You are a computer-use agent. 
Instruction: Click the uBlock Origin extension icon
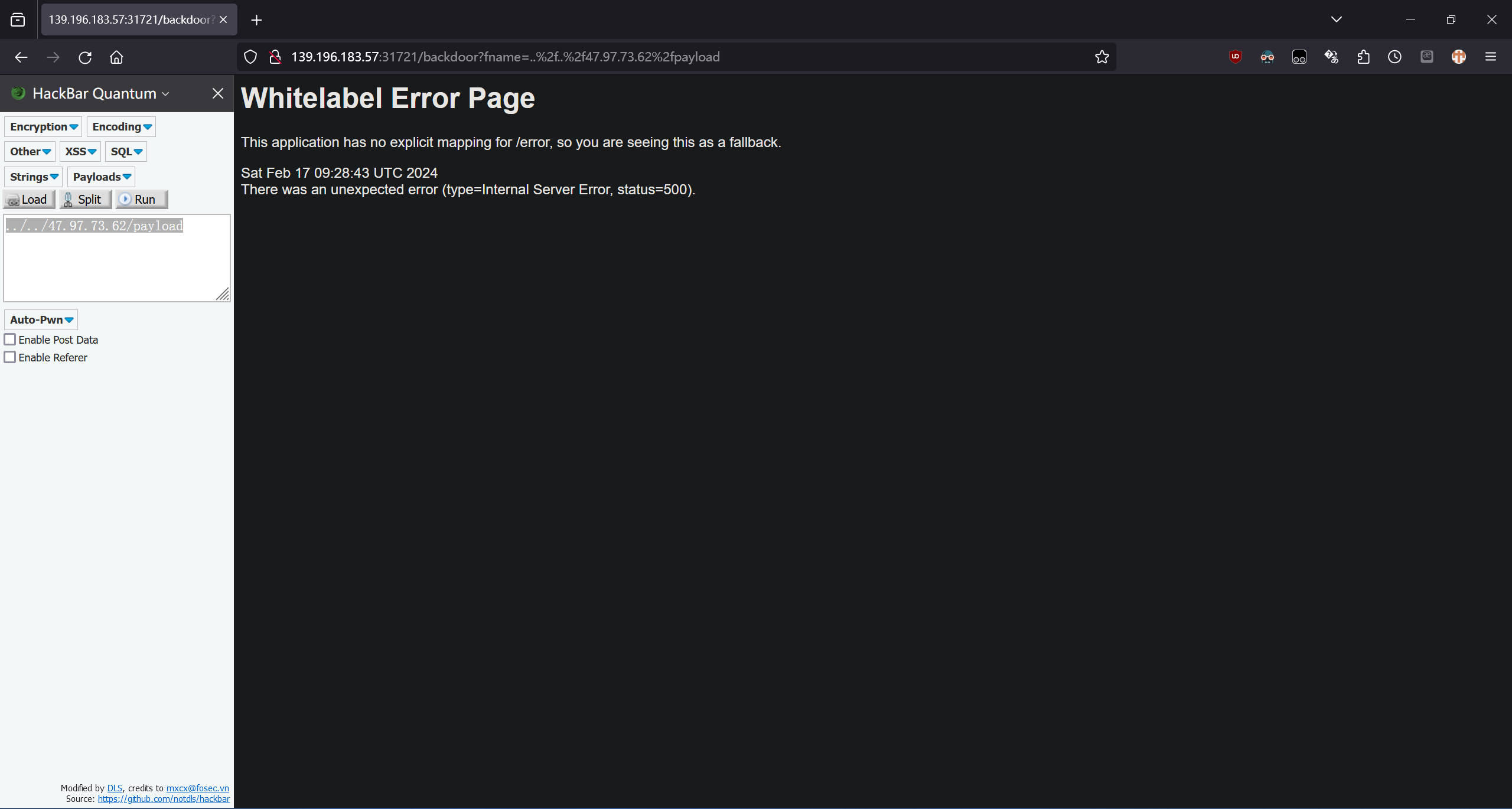click(x=1235, y=57)
